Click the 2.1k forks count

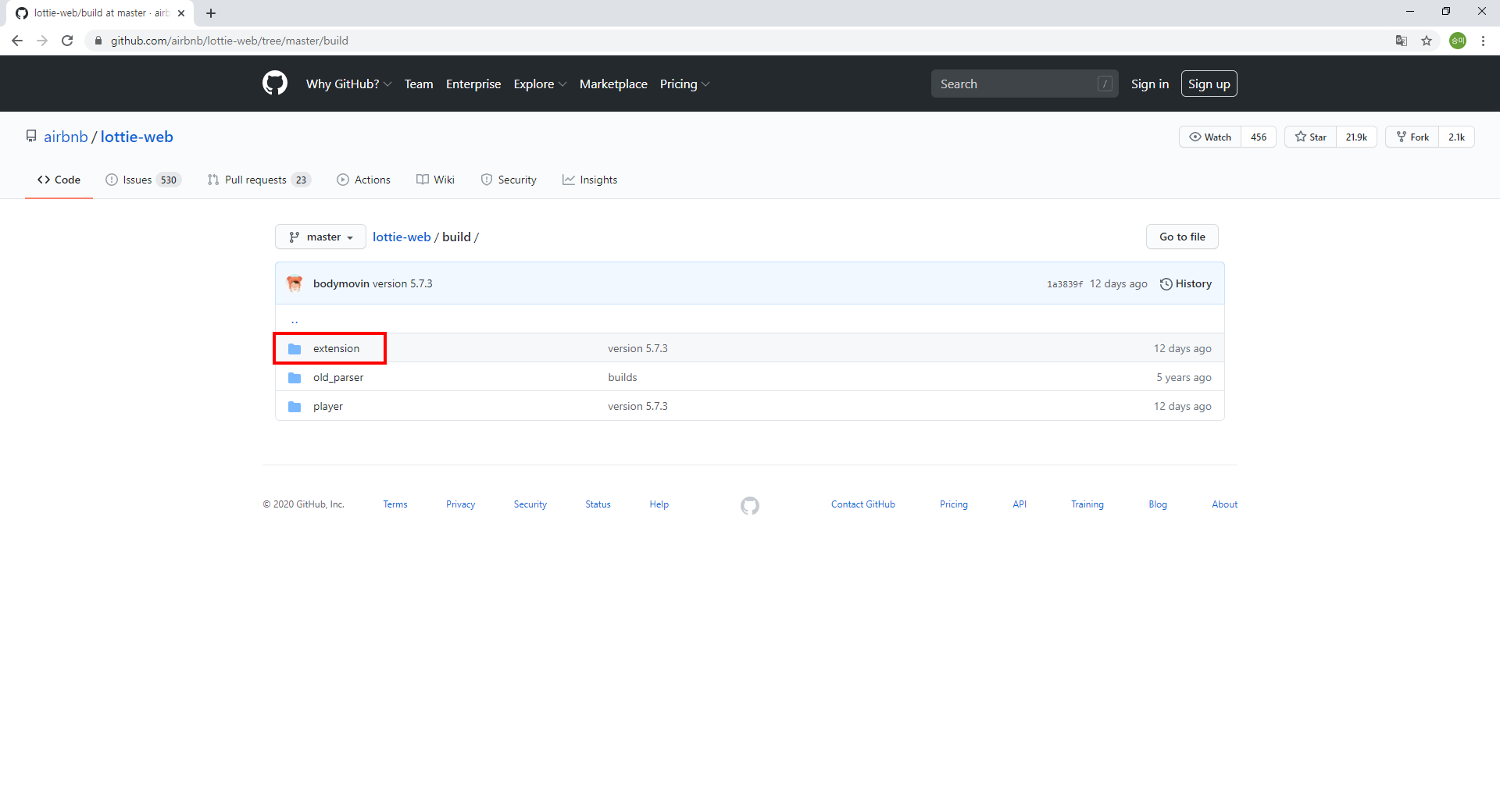pyautogui.click(x=1456, y=137)
